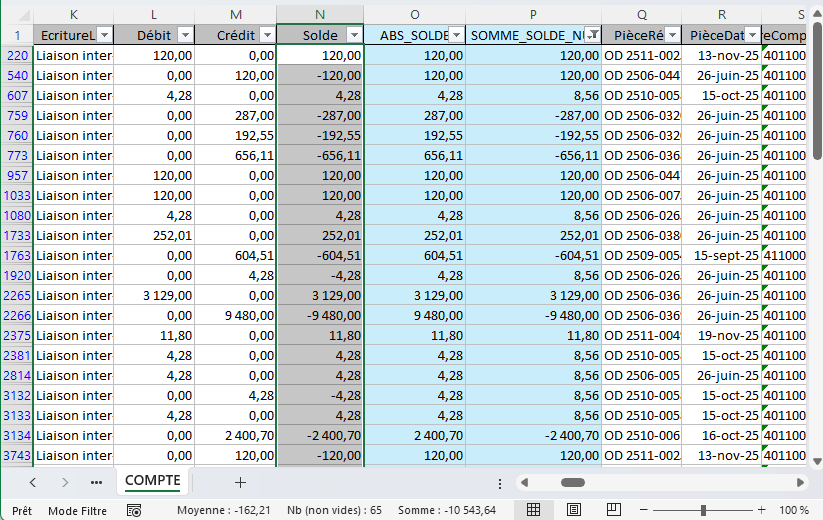Select the COMPTE sheet tab
The image size is (823, 520).
pos(152,481)
